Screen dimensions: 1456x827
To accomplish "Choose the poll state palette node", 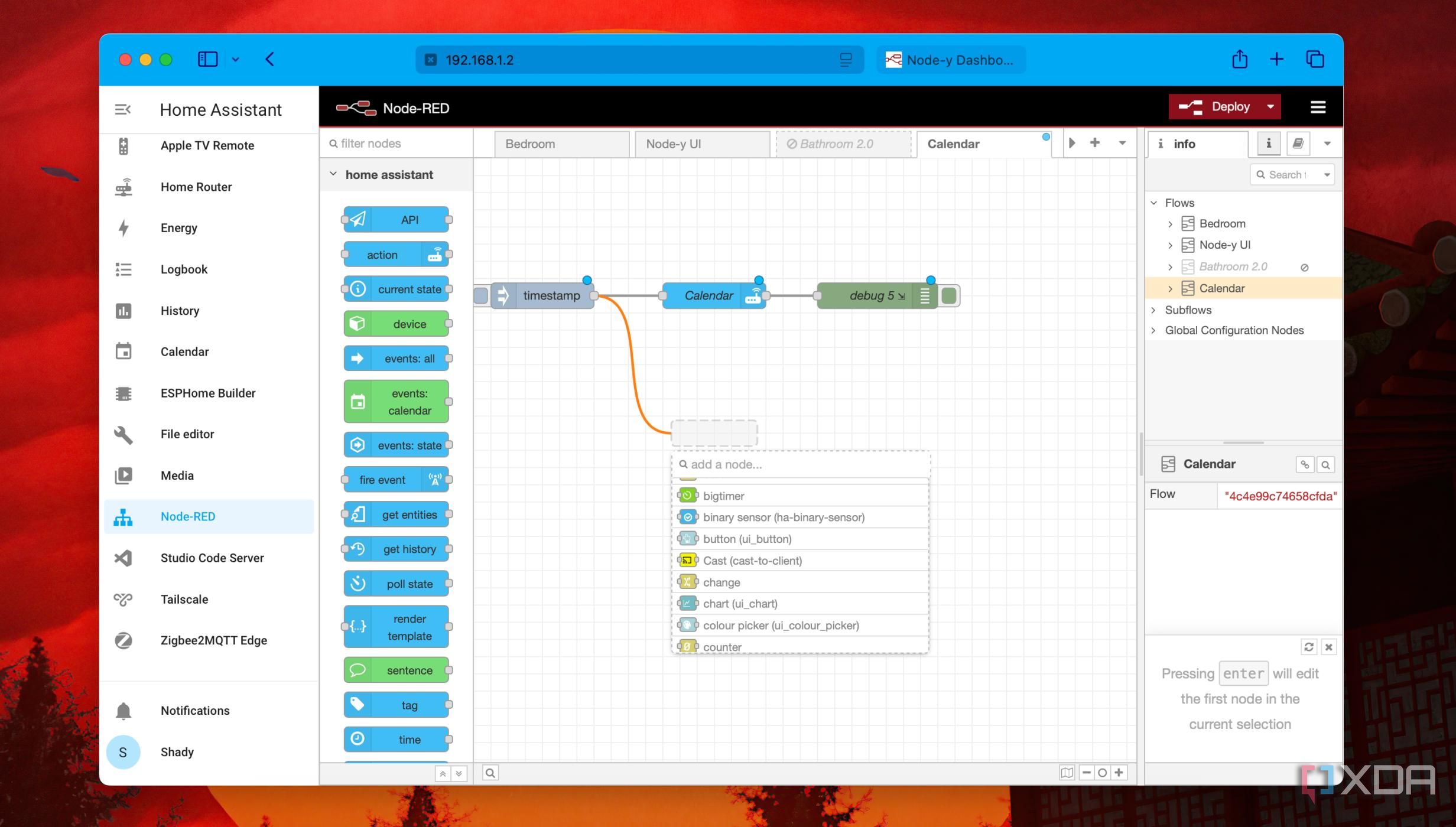I will pos(396,584).
